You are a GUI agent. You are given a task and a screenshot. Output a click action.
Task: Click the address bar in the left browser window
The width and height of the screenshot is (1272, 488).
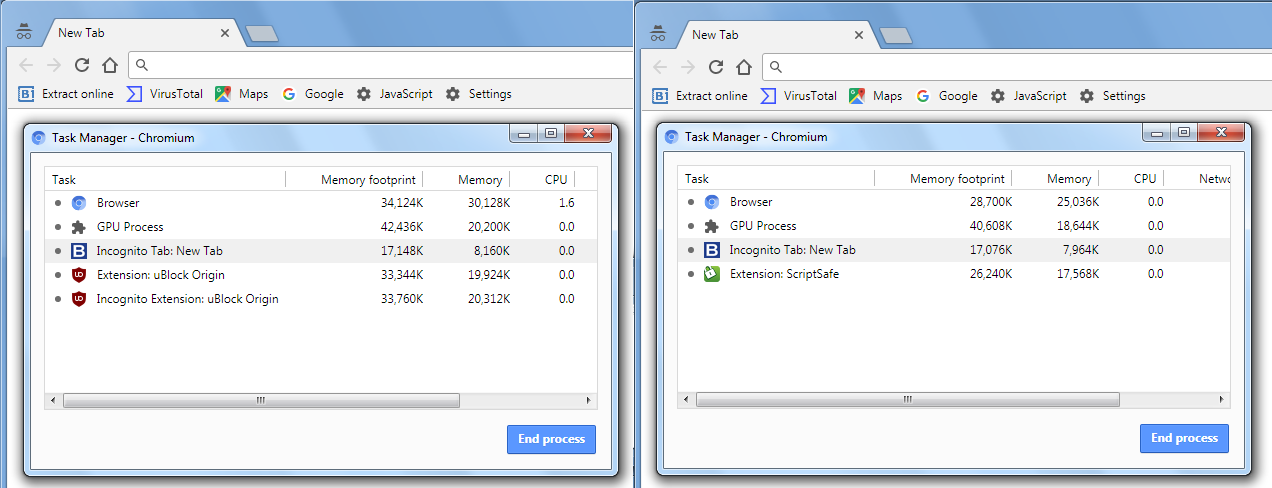click(380, 65)
